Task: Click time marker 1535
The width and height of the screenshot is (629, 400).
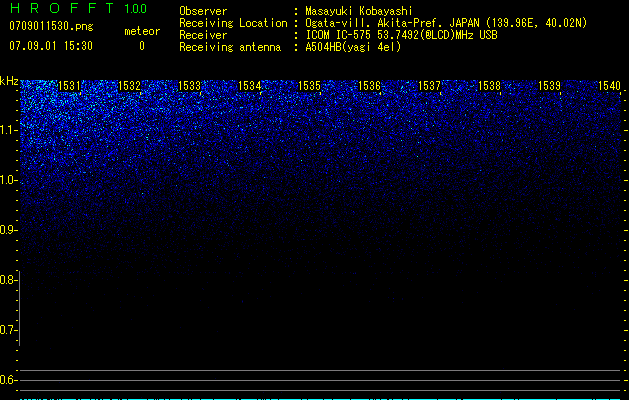Action: tap(309, 86)
